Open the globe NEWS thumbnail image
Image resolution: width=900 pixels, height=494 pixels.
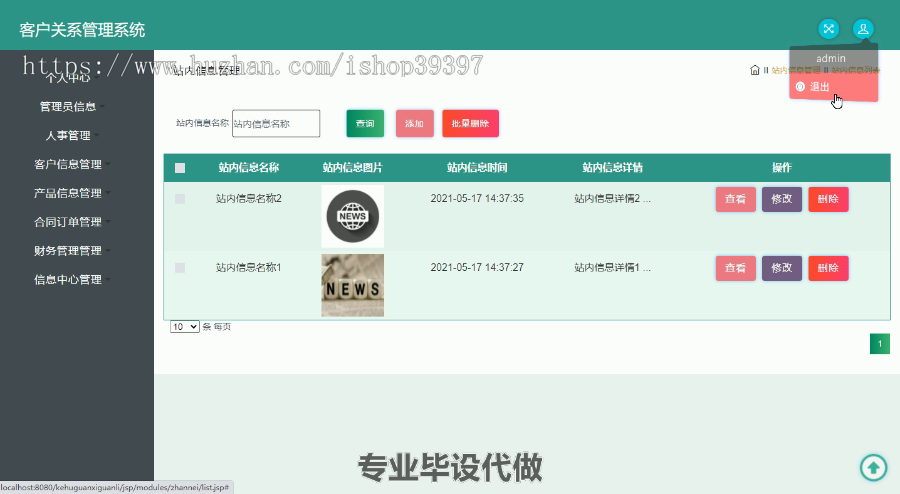[x=352, y=216]
